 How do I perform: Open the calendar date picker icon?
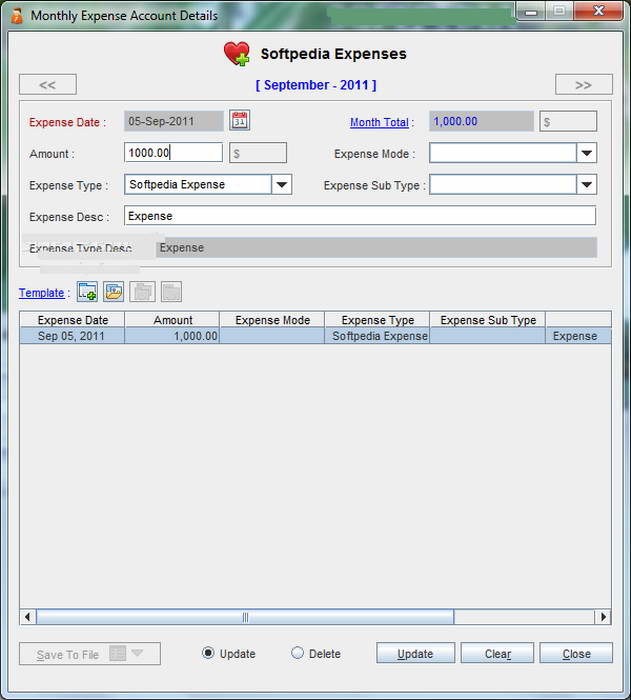(x=240, y=121)
